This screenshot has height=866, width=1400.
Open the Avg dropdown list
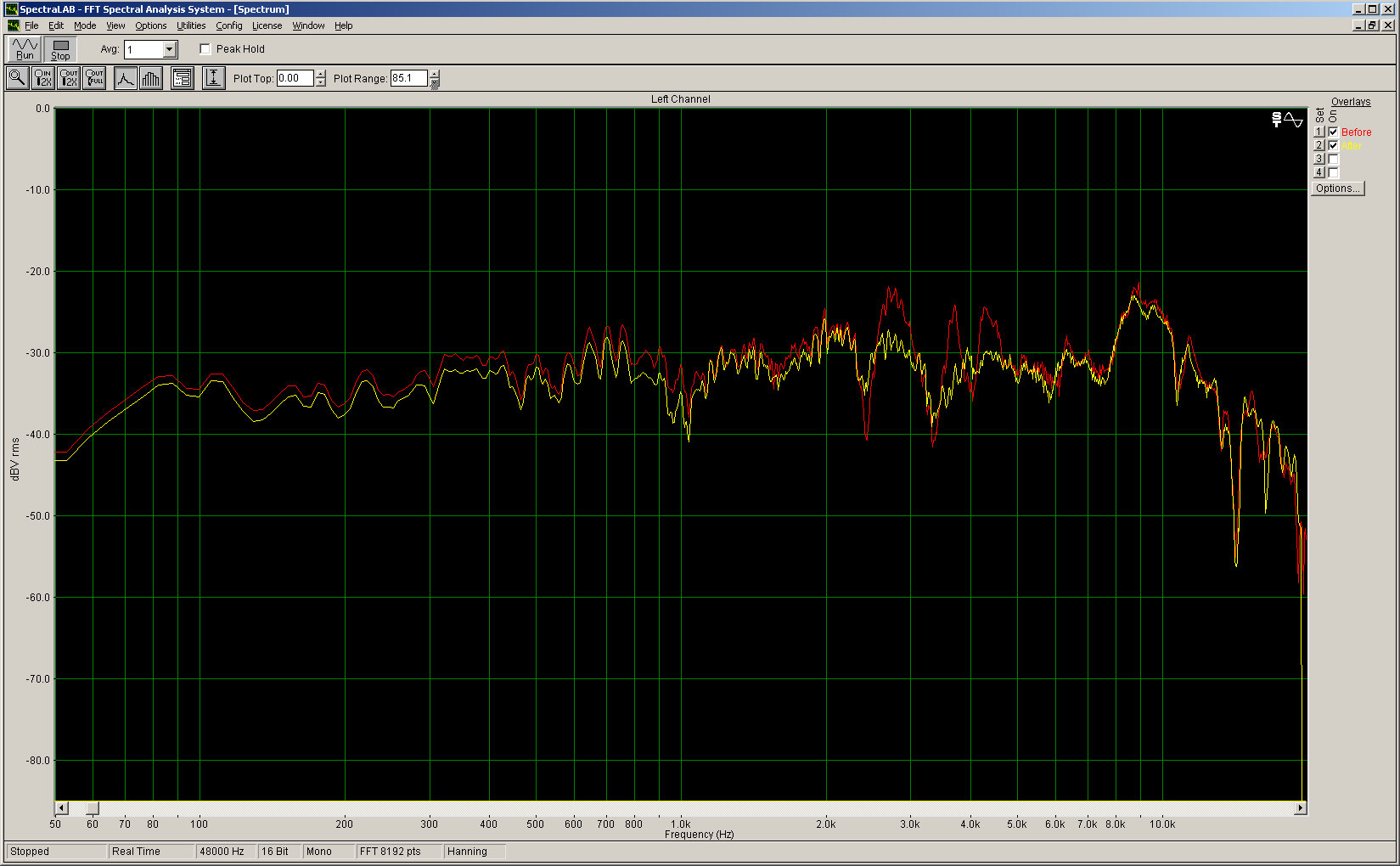pos(169,49)
